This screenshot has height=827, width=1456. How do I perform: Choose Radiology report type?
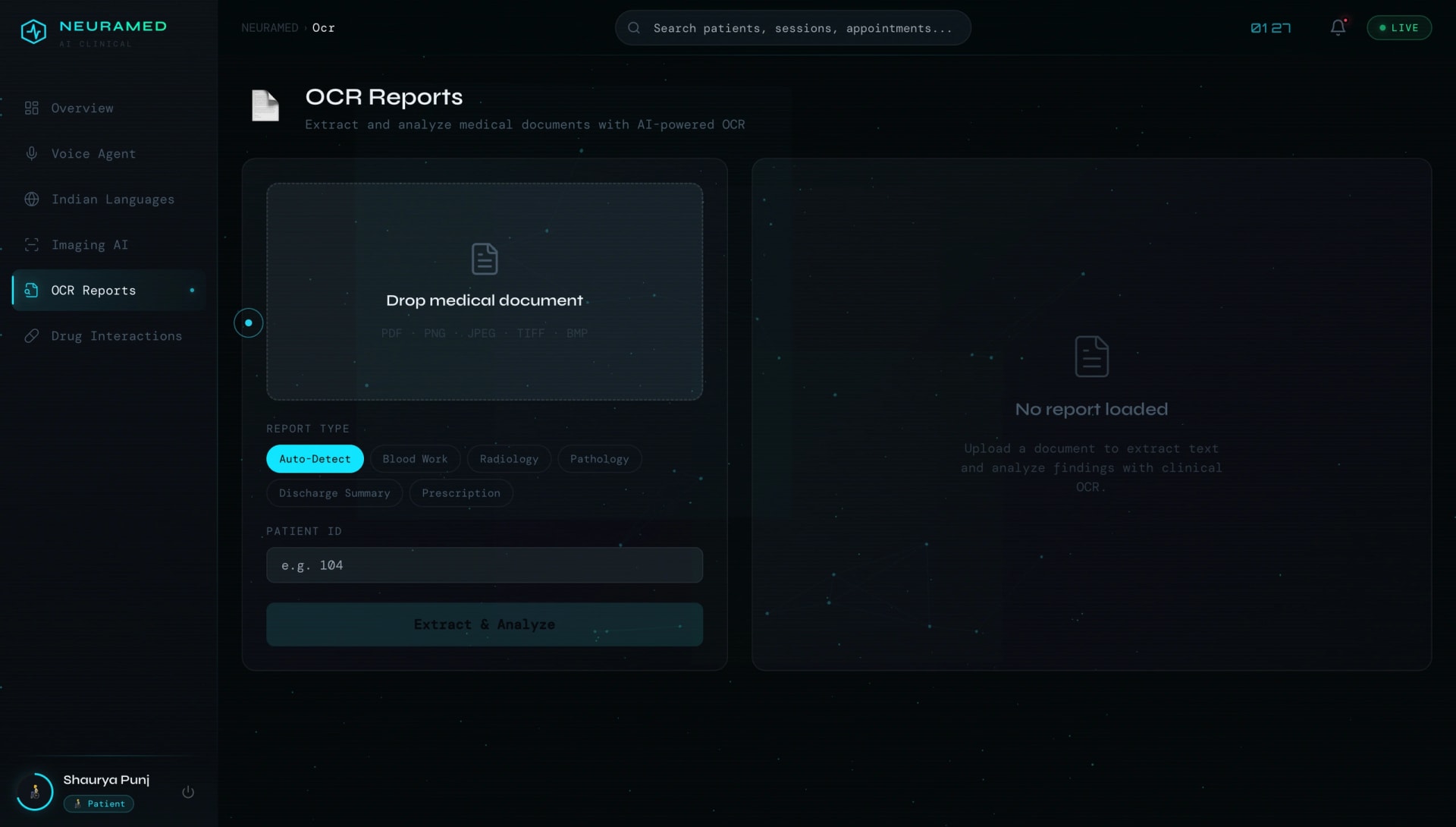(509, 458)
